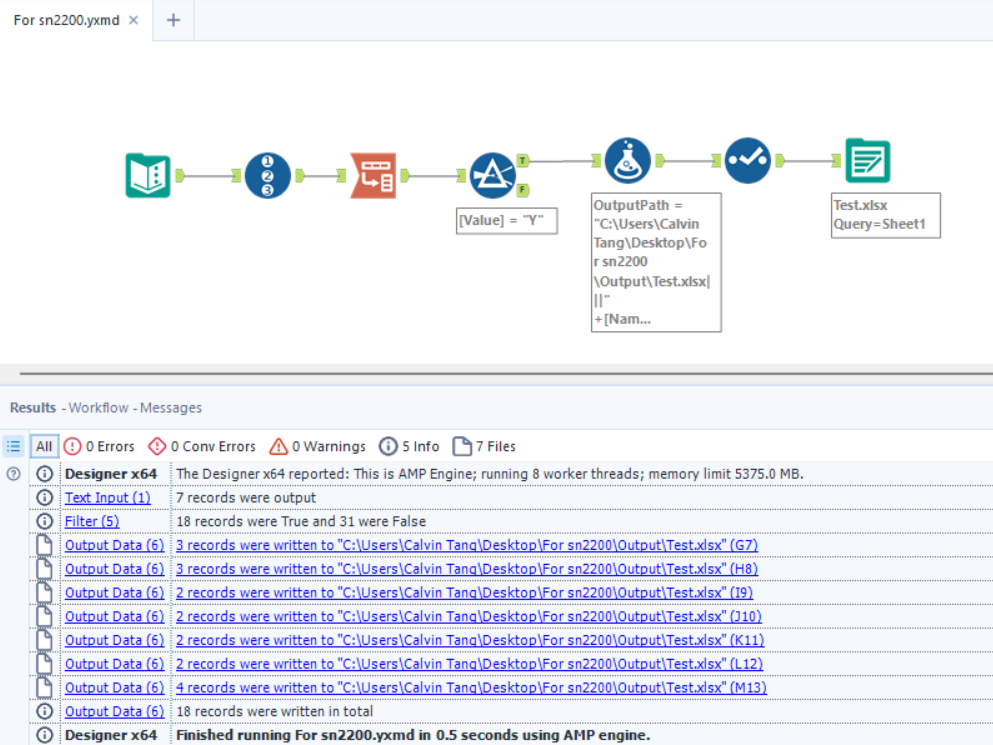Click the help question mark icon
The width and height of the screenshot is (993, 745).
tap(13, 474)
